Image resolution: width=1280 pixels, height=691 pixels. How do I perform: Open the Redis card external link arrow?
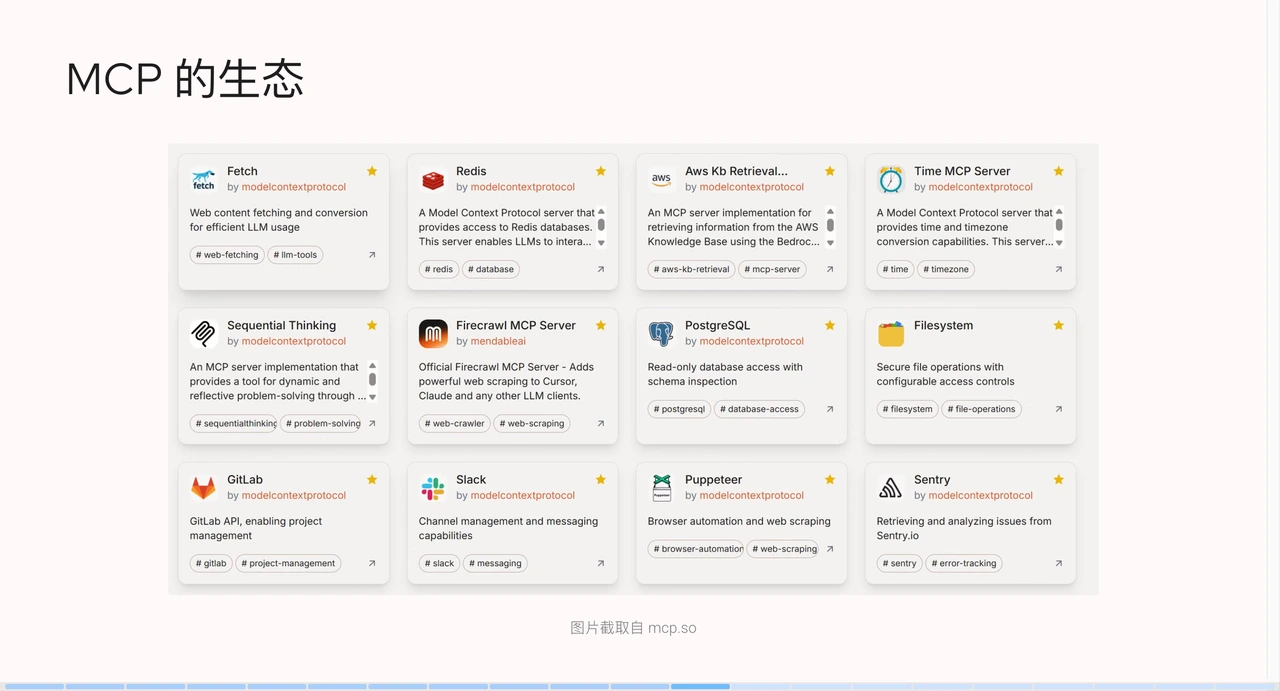point(601,269)
